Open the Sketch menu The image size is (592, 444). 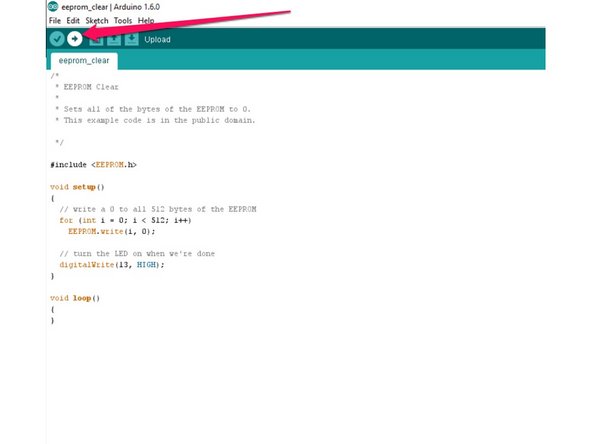[x=97, y=20]
